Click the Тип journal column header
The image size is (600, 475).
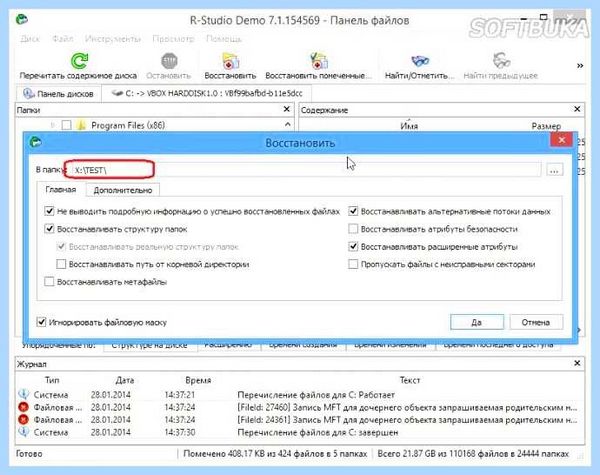pyautogui.click(x=52, y=380)
